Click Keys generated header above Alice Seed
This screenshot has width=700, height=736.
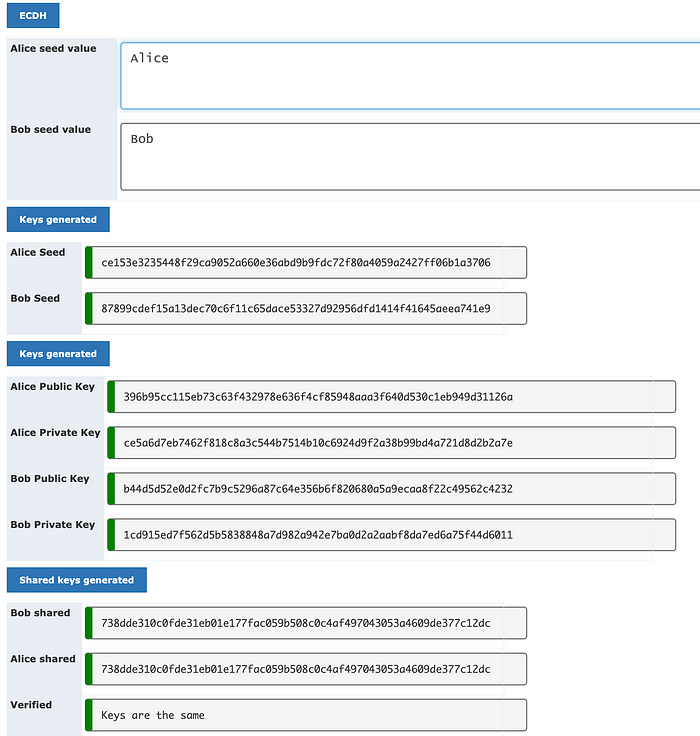tap(58, 220)
